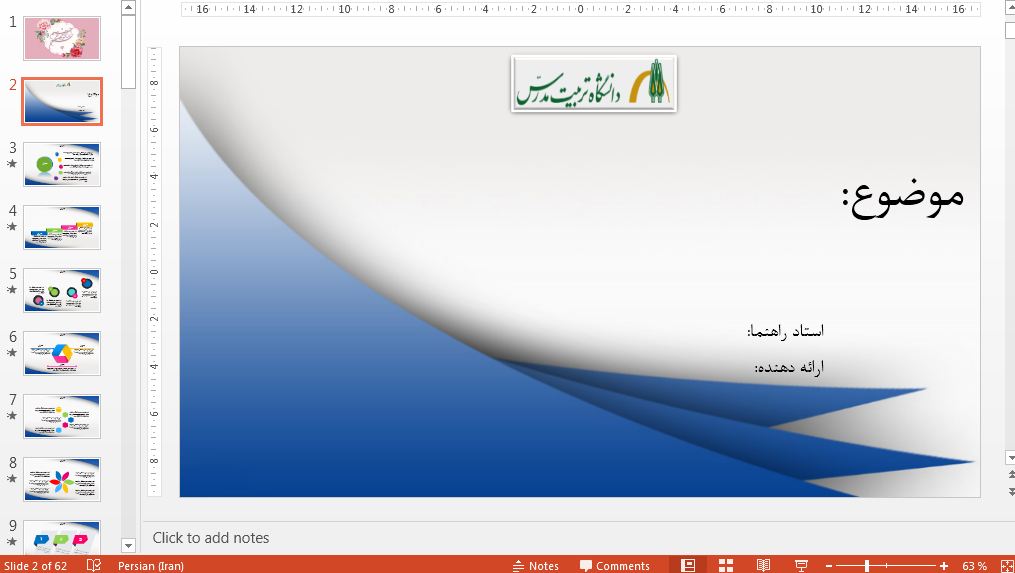This screenshot has height=573, width=1015.
Task: Click the Persian (Iran) language indicator
Action: click(x=150, y=566)
